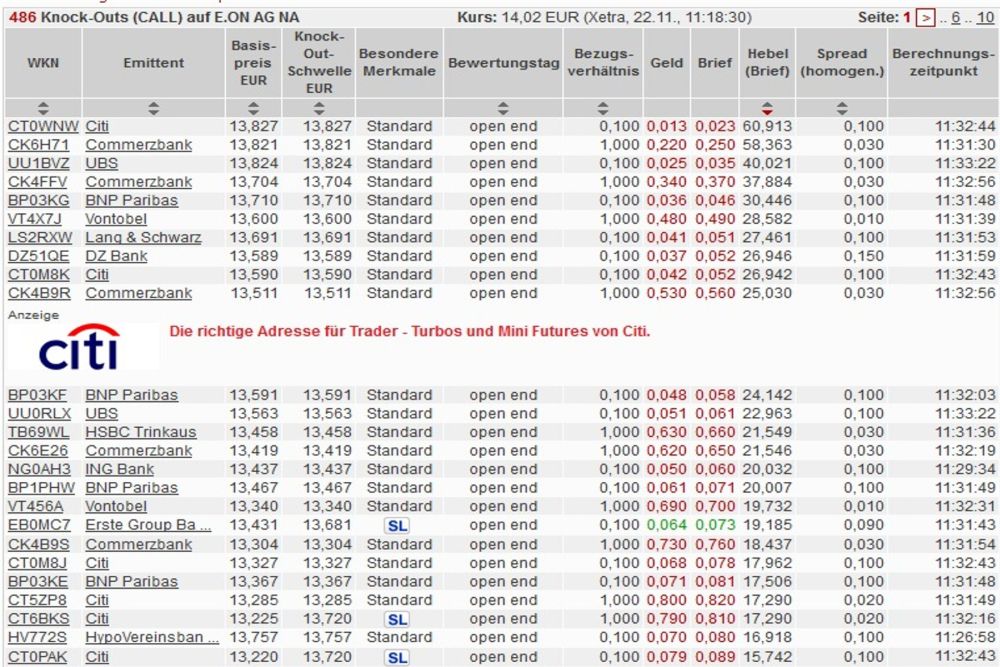The width and height of the screenshot is (1000, 667).
Task: Open WKN BP1PHW details
Action: pos(41,488)
